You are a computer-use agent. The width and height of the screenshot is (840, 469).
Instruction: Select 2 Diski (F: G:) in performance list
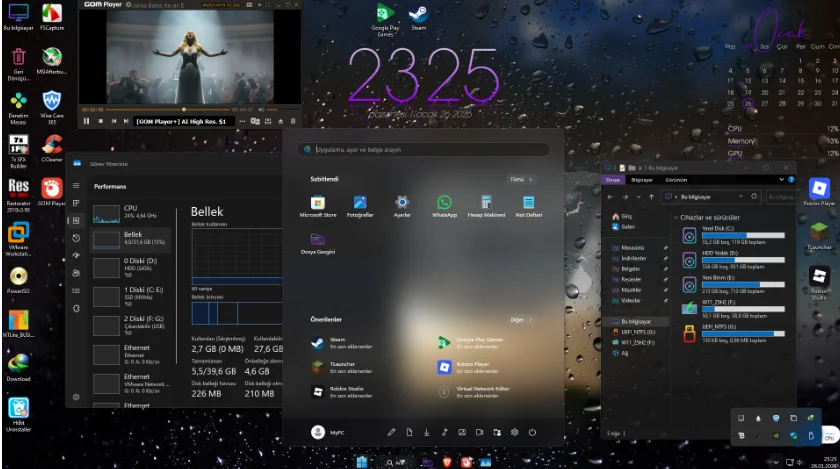pos(132,325)
